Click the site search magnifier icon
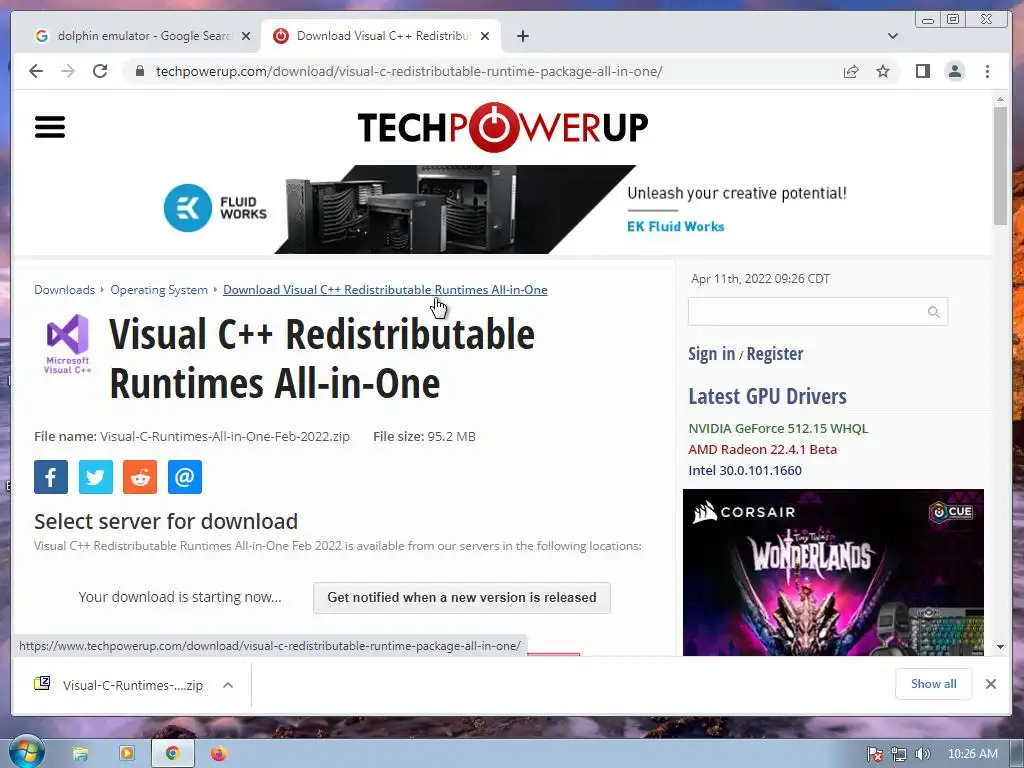The height and width of the screenshot is (768, 1024). click(x=934, y=312)
